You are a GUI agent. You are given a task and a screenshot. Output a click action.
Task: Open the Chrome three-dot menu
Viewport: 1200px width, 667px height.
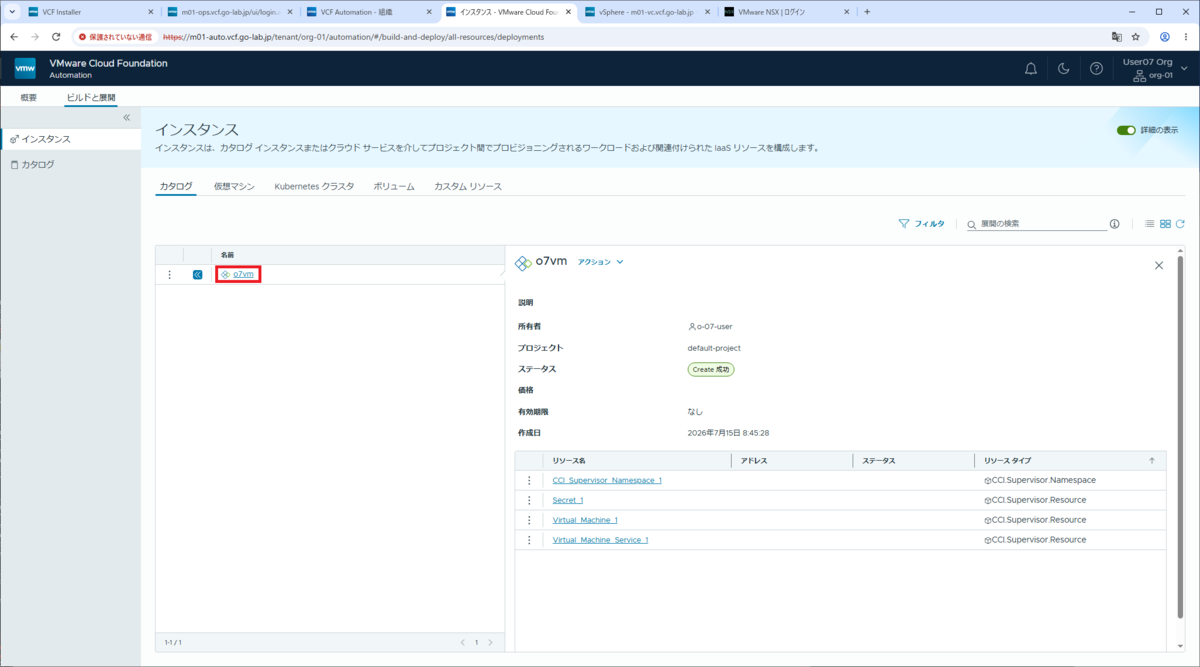pos(1186,37)
